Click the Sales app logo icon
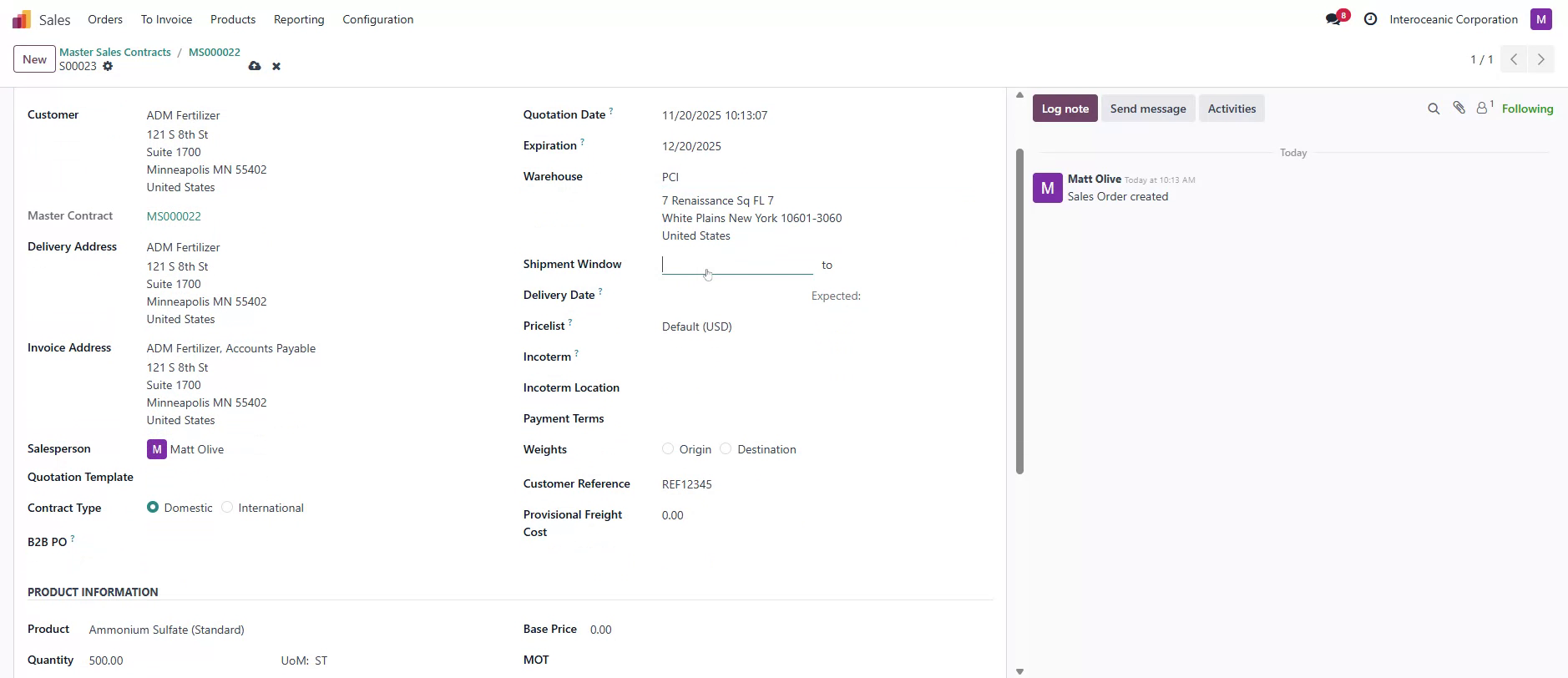Screen dimensions: 1568x678 [x=22, y=19]
